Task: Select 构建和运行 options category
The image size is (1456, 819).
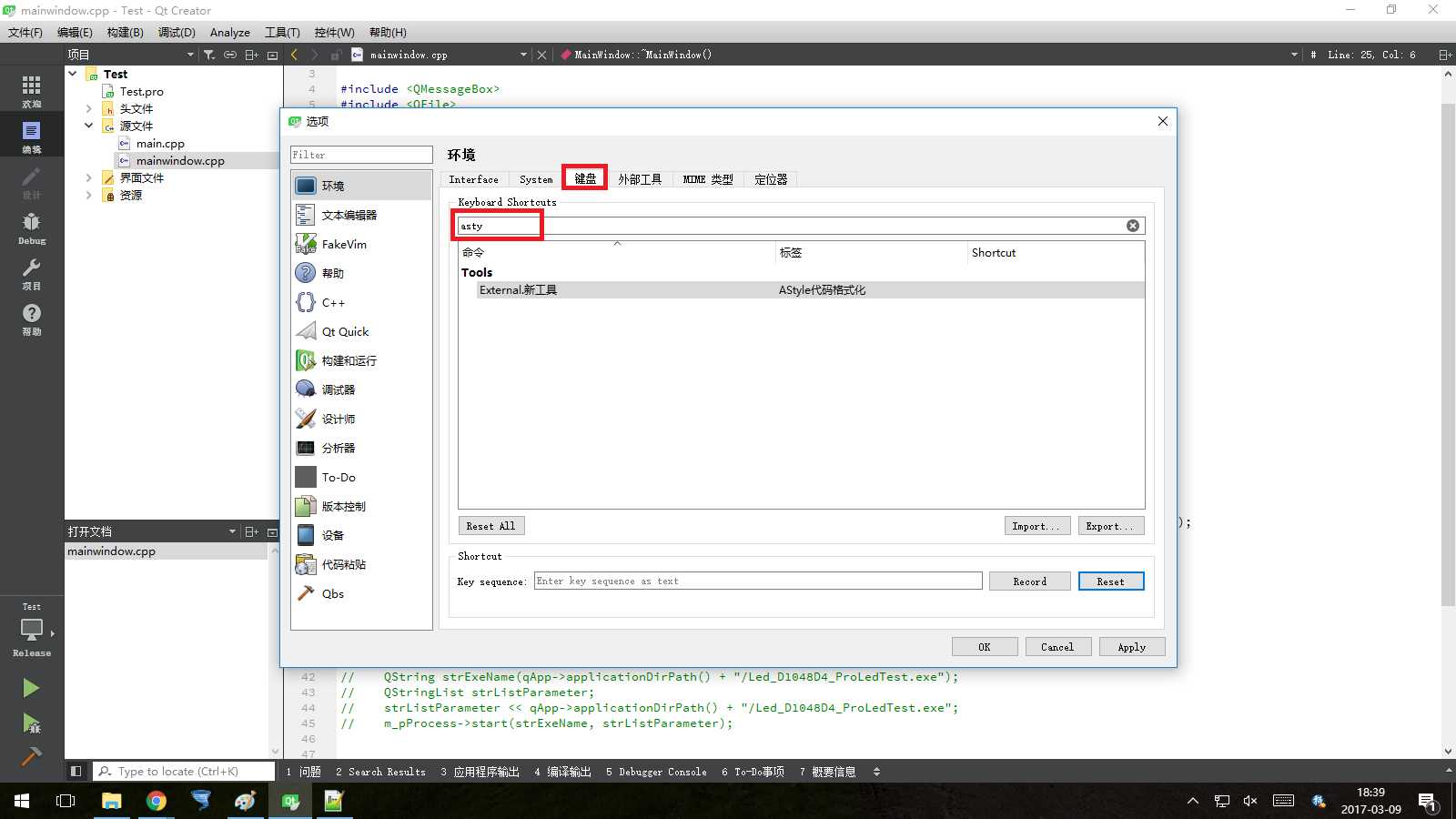Action: point(361,360)
